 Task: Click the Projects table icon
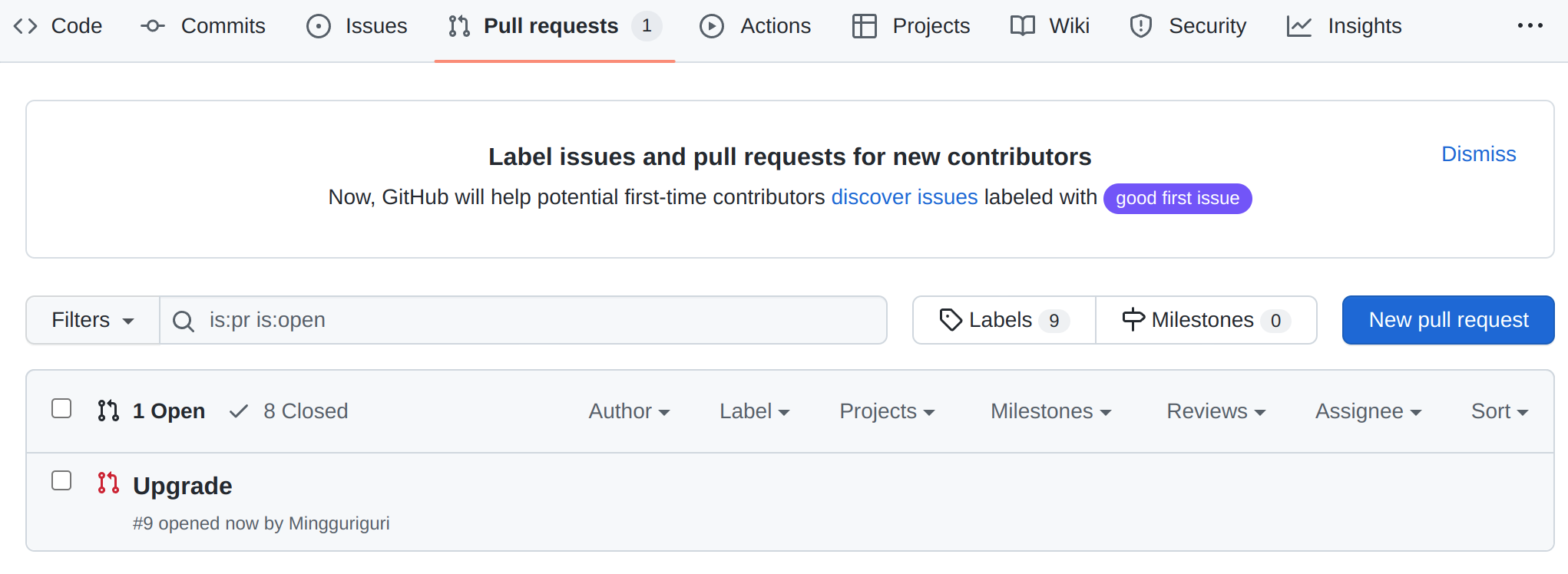click(865, 26)
